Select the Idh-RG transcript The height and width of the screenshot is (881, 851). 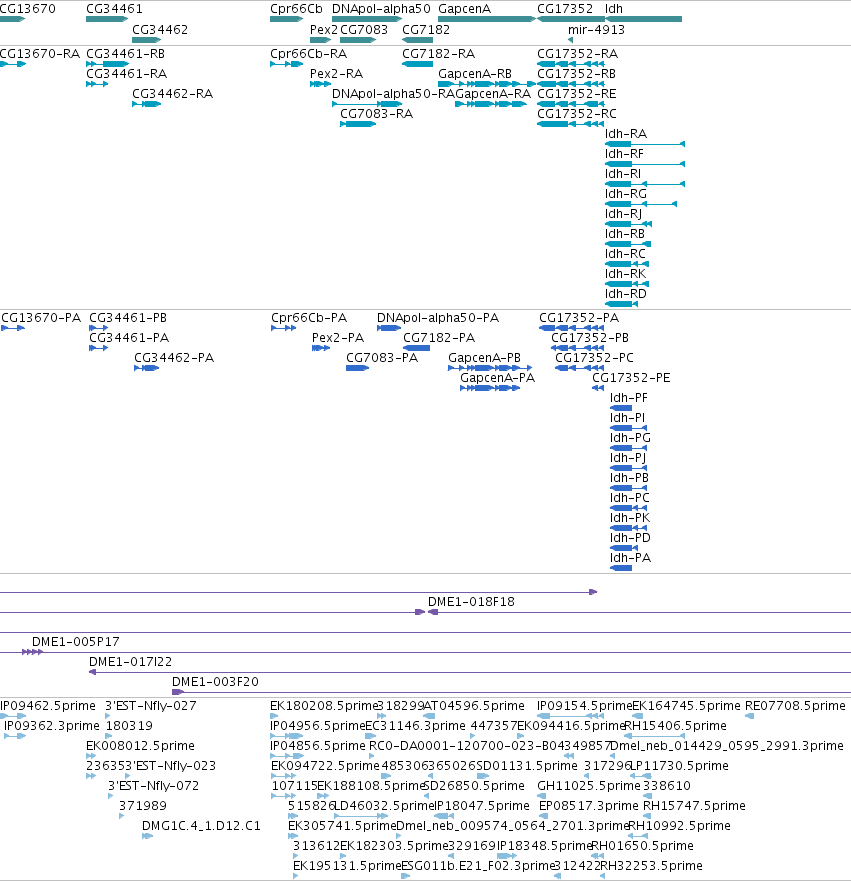[x=626, y=194]
